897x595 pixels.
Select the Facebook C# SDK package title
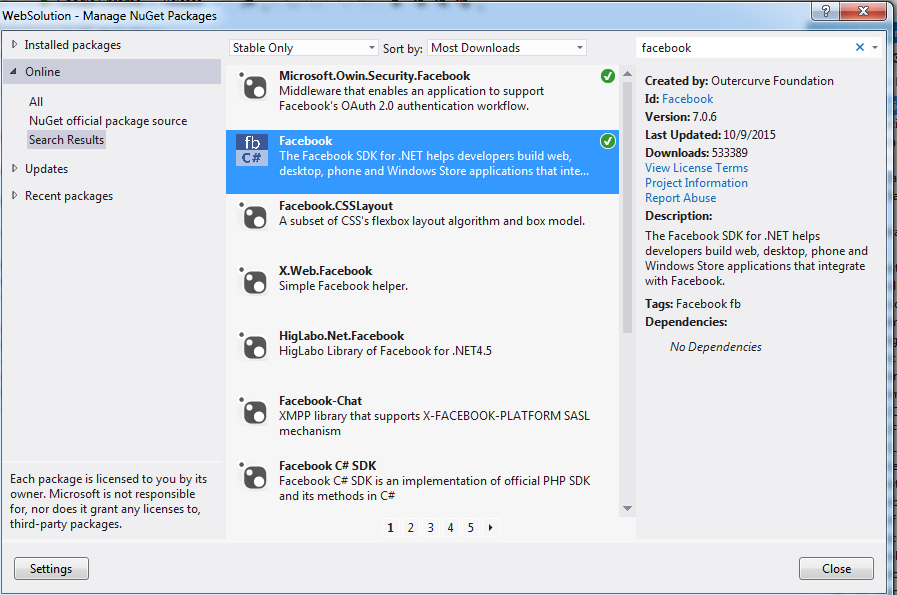click(328, 466)
